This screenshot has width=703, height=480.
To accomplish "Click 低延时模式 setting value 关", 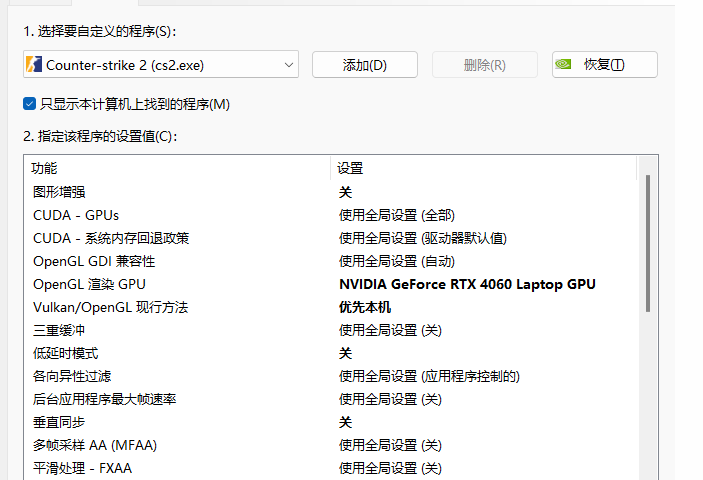I will (x=345, y=353).
